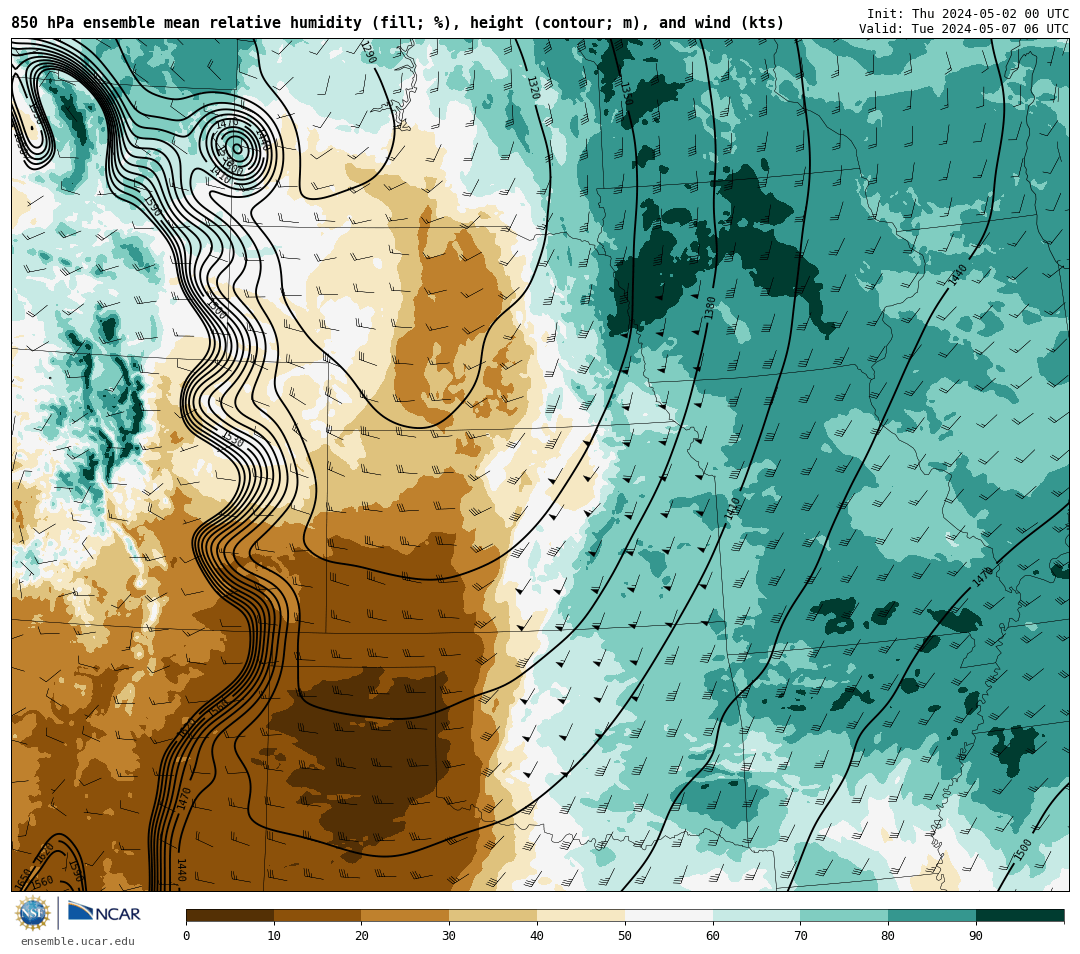Click the 1320 contour label
Screen dimensions: 1080x954
(533, 87)
